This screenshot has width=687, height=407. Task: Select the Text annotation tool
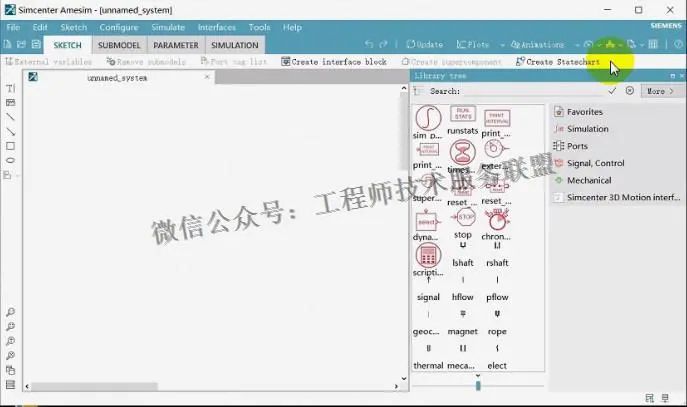11,88
